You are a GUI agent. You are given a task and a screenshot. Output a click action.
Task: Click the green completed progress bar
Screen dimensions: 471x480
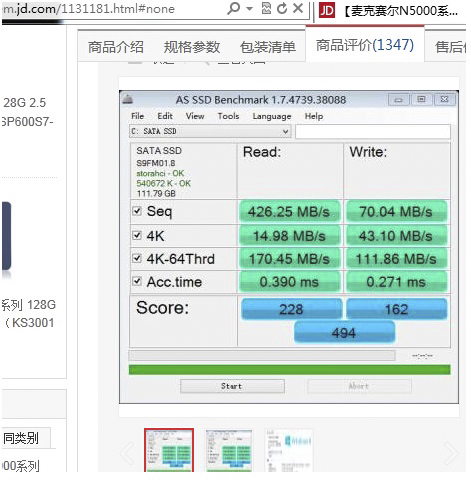[x=289, y=369]
